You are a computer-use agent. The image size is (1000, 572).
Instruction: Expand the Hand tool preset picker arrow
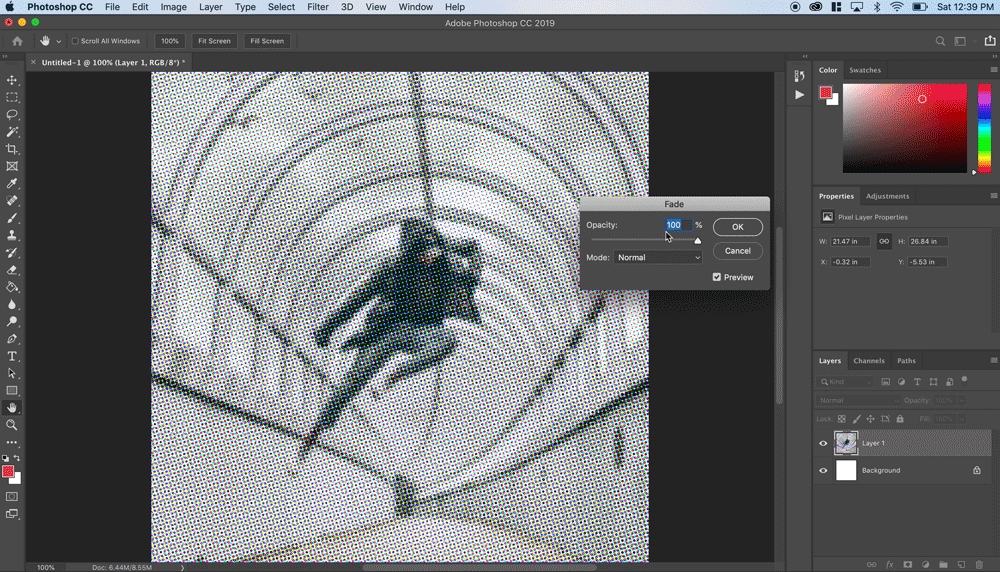(x=59, y=41)
